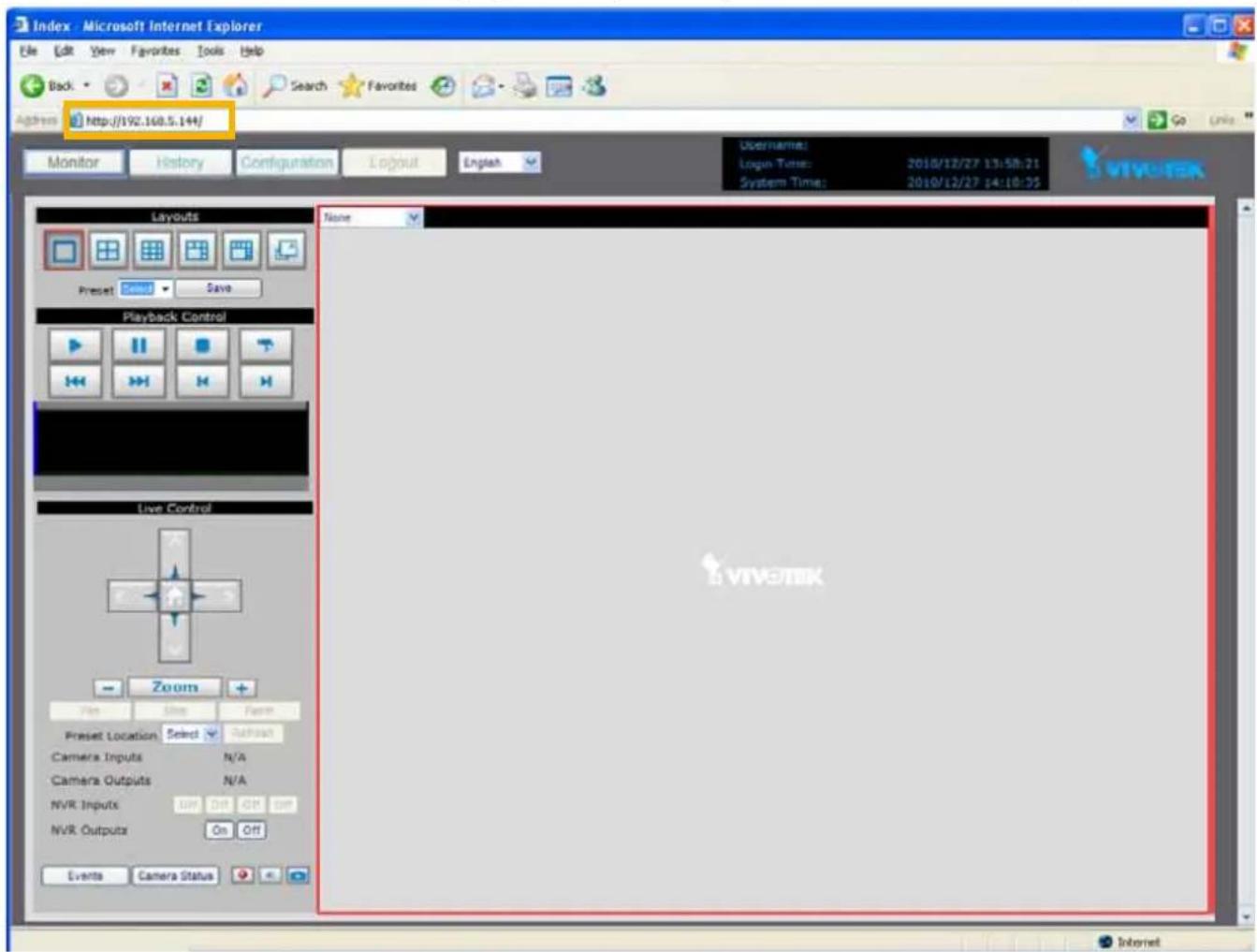Open the Preset layout dropdown
The image size is (1257, 952).
pyautogui.click(x=146, y=289)
